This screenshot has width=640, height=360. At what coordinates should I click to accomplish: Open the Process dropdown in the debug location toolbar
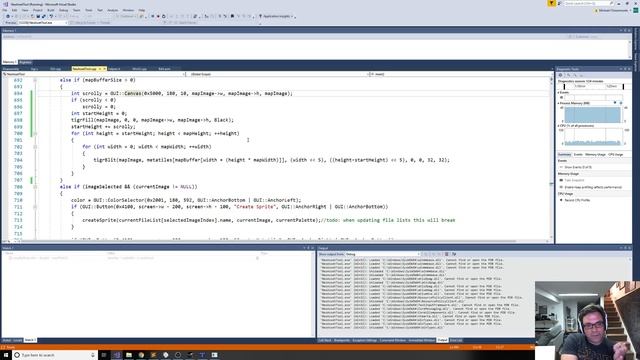coord(42,23)
